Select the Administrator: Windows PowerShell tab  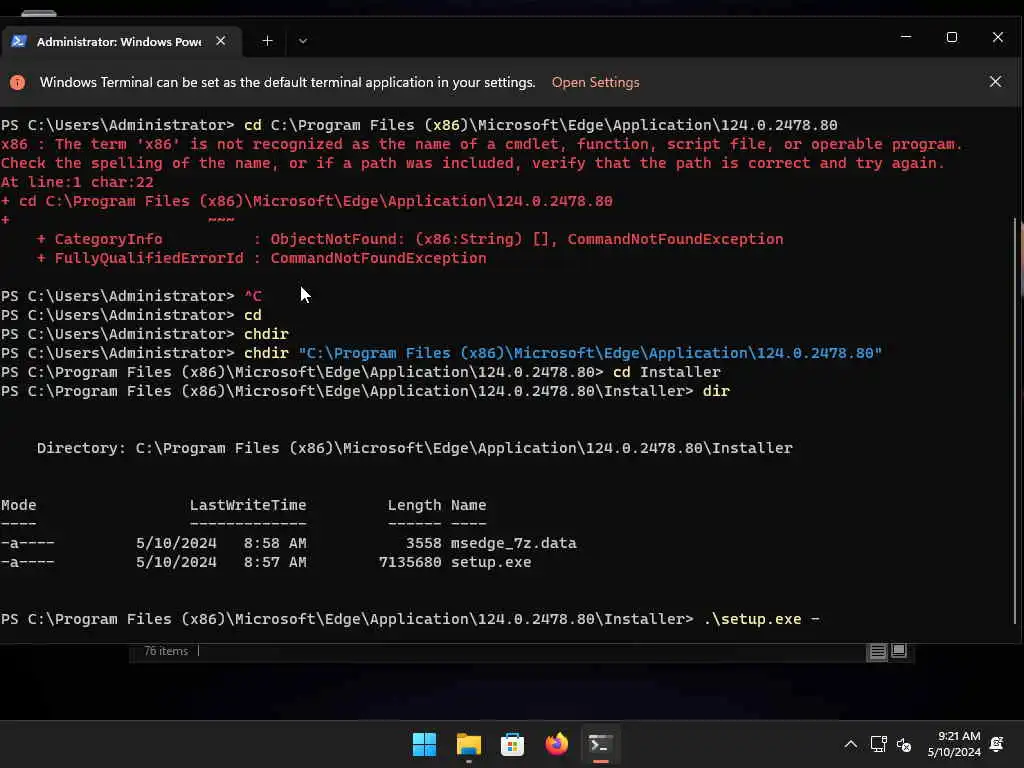121,41
